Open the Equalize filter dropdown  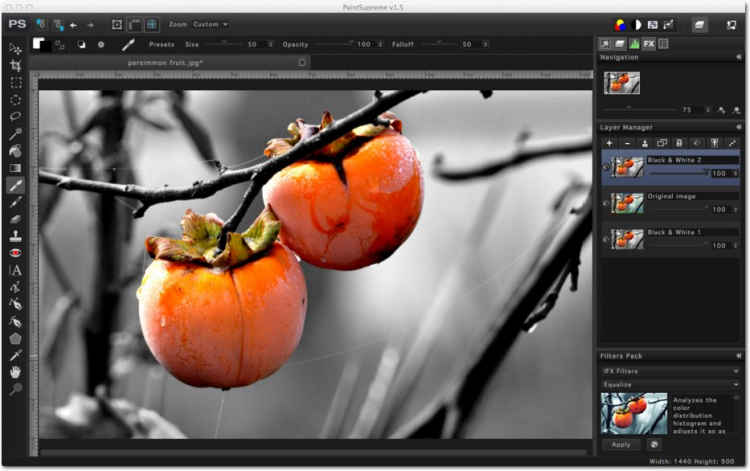pos(670,384)
